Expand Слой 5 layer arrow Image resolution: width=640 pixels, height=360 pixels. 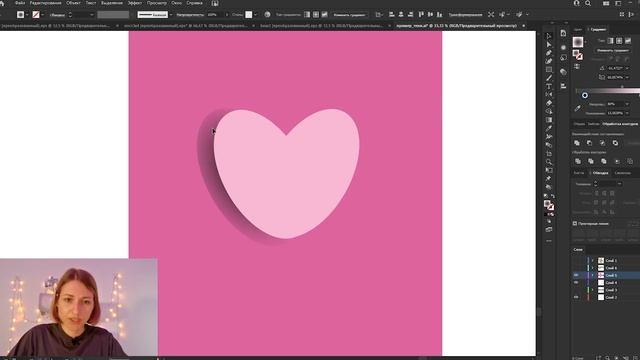coord(593,275)
